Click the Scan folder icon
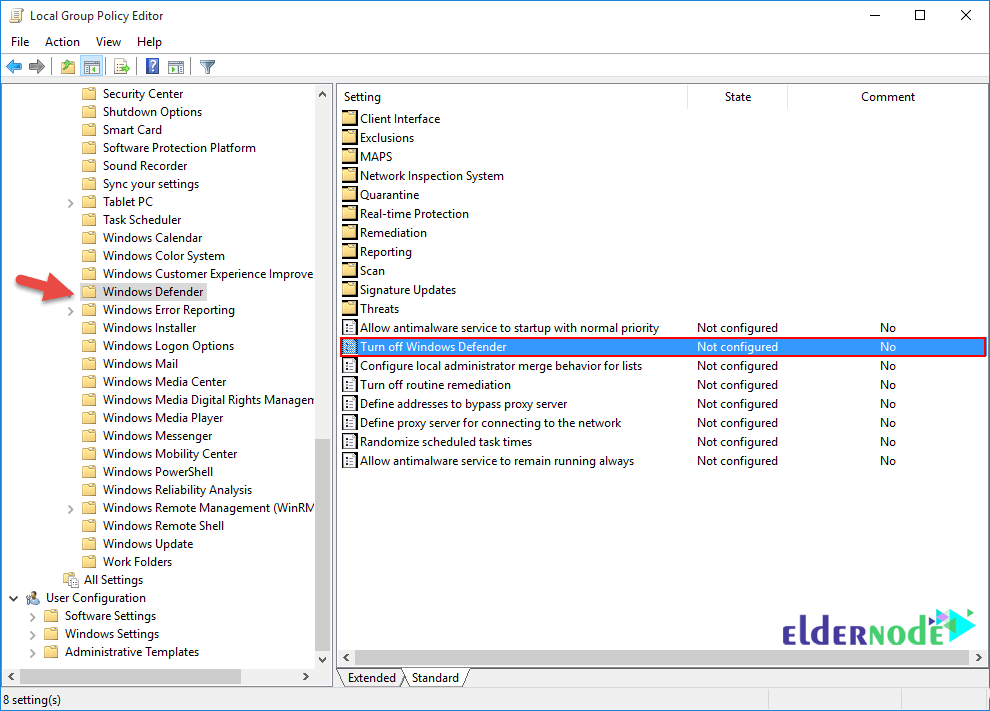 [350, 270]
